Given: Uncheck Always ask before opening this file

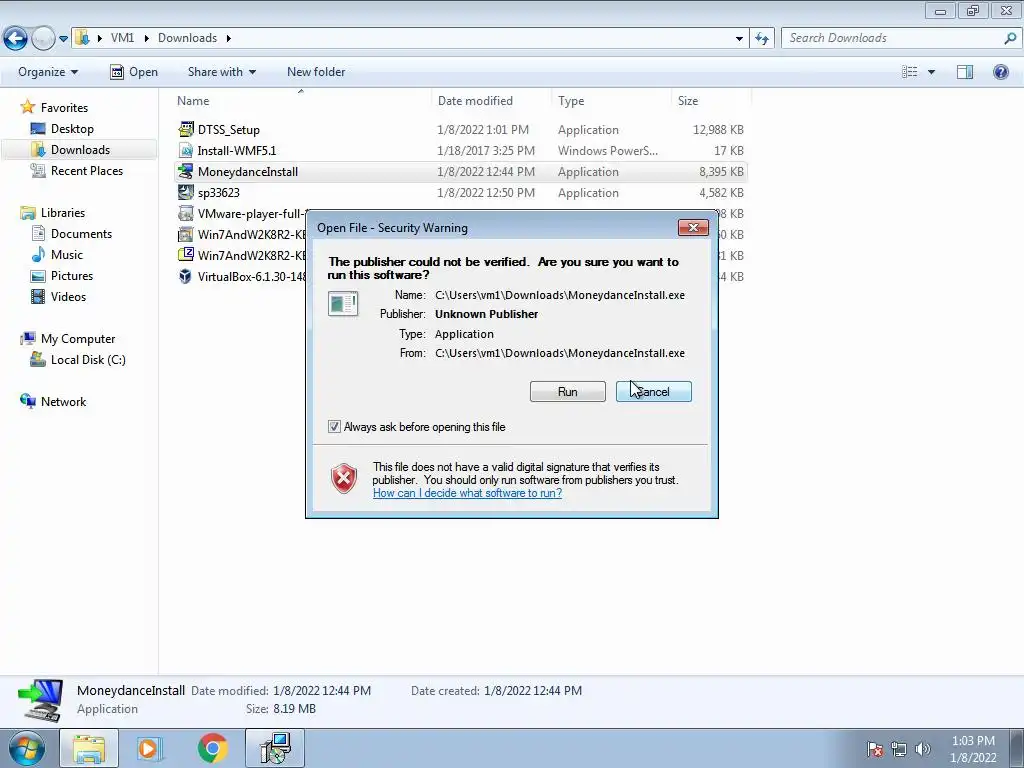Looking at the screenshot, I should [x=334, y=426].
